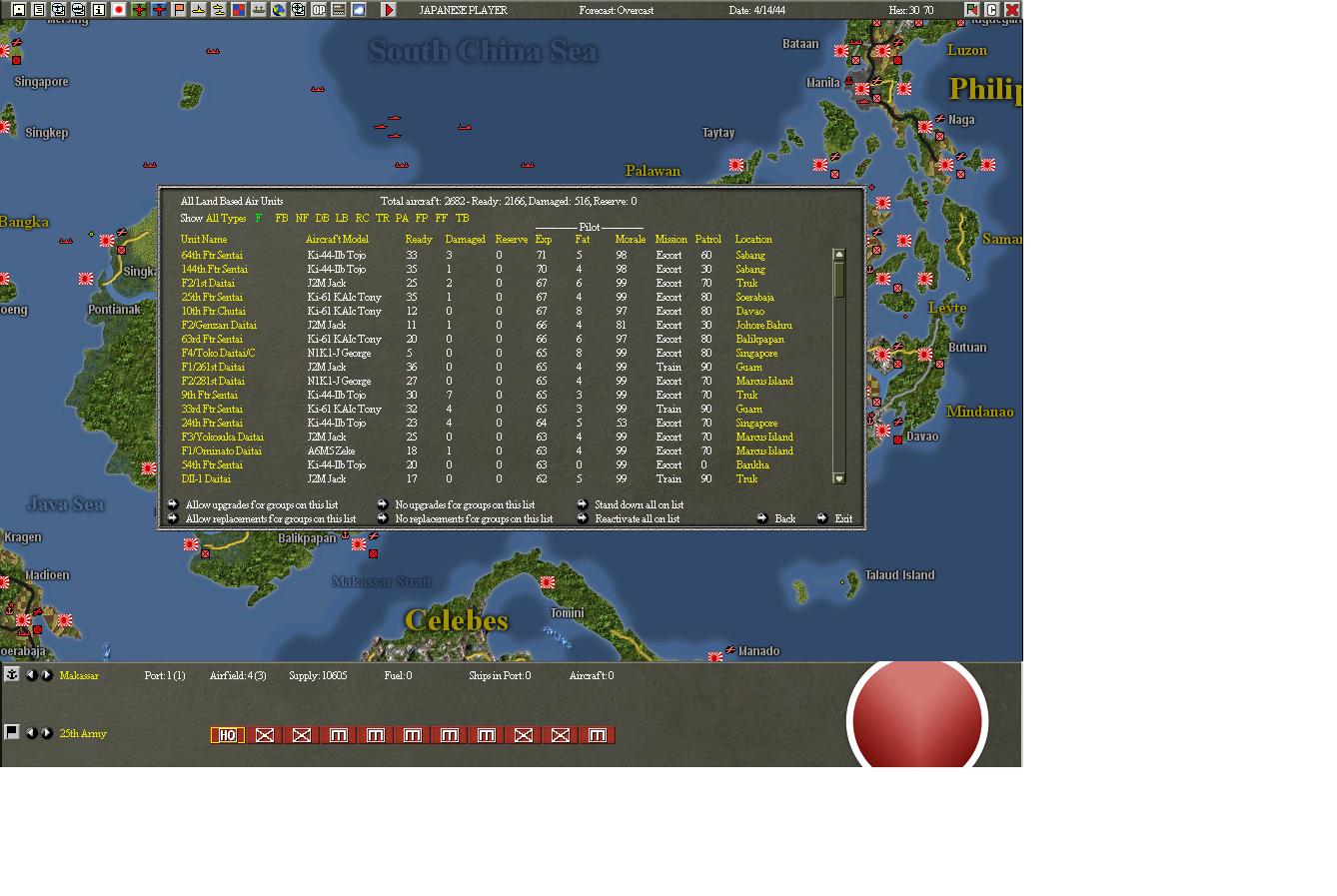Switch to the TB torpedo bomber filter
The height and width of the screenshot is (896, 1337).
[462, 218]
